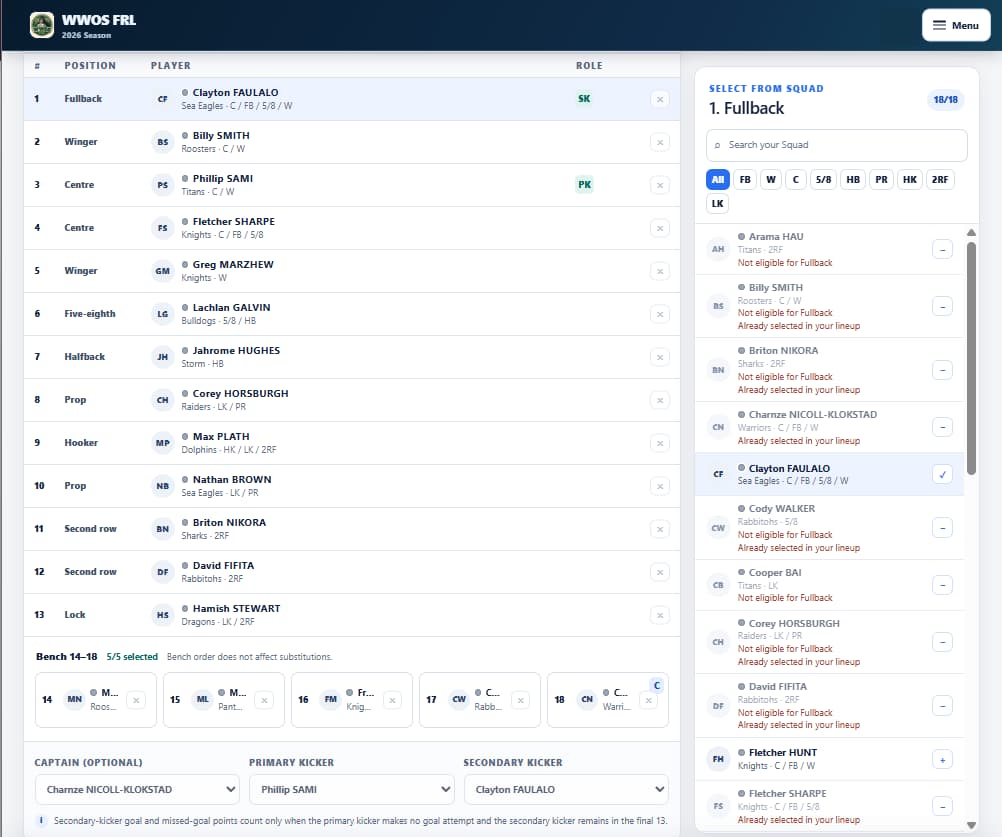Remove bench player 14 MN
1002x837 pixels.
point(136,700)
